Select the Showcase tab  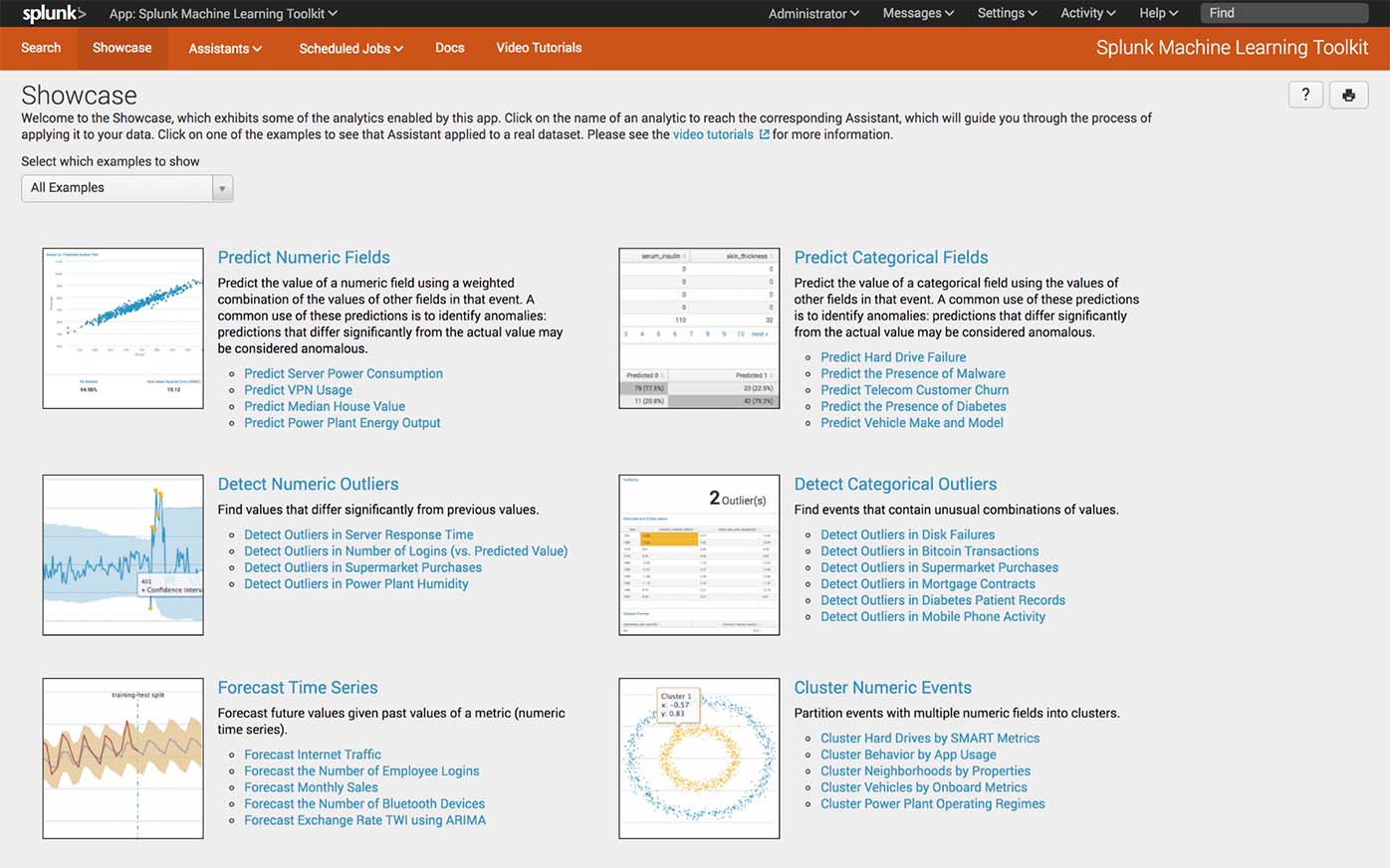[122, 48]
